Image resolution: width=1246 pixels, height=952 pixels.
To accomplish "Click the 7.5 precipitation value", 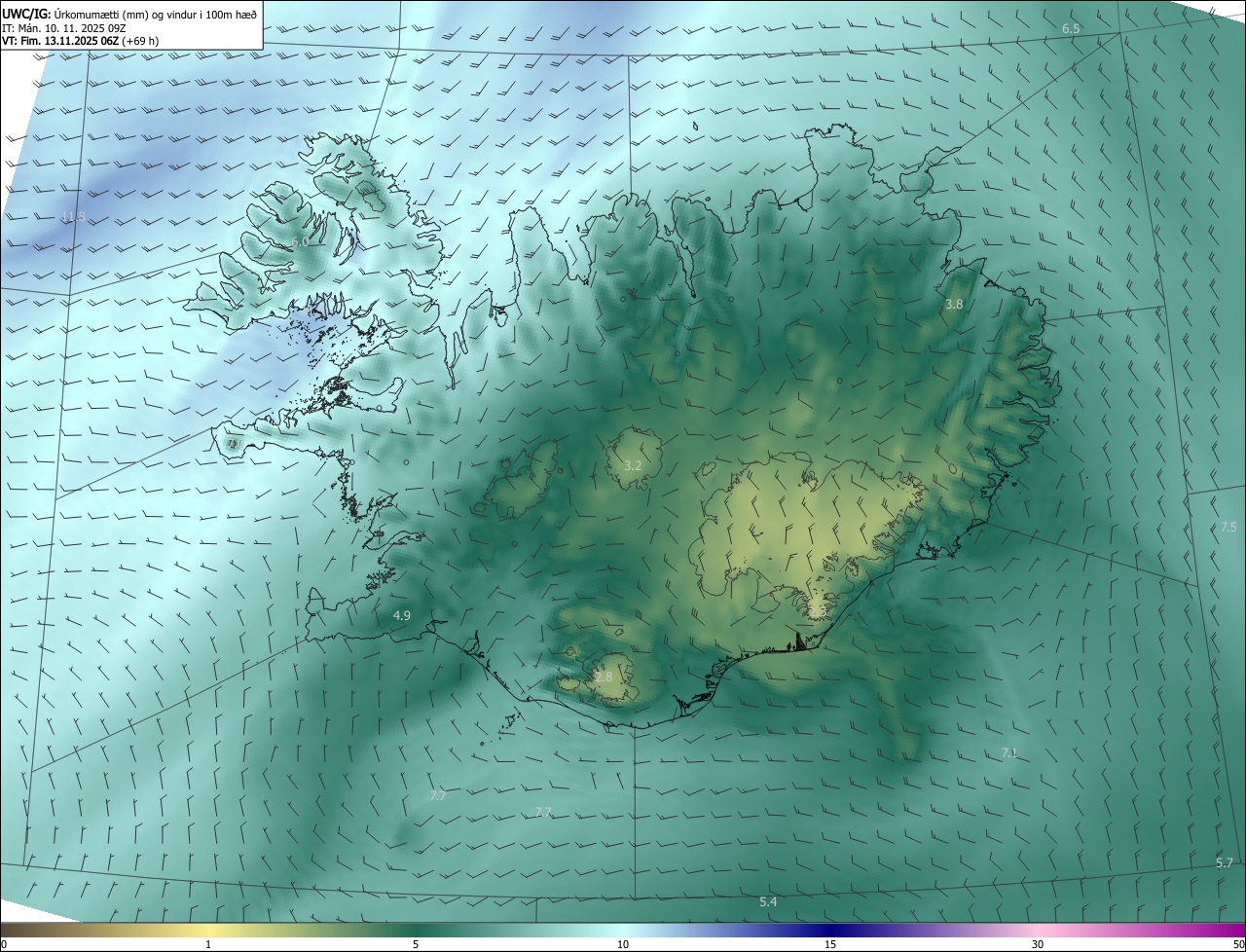I will pos(1228,528).
